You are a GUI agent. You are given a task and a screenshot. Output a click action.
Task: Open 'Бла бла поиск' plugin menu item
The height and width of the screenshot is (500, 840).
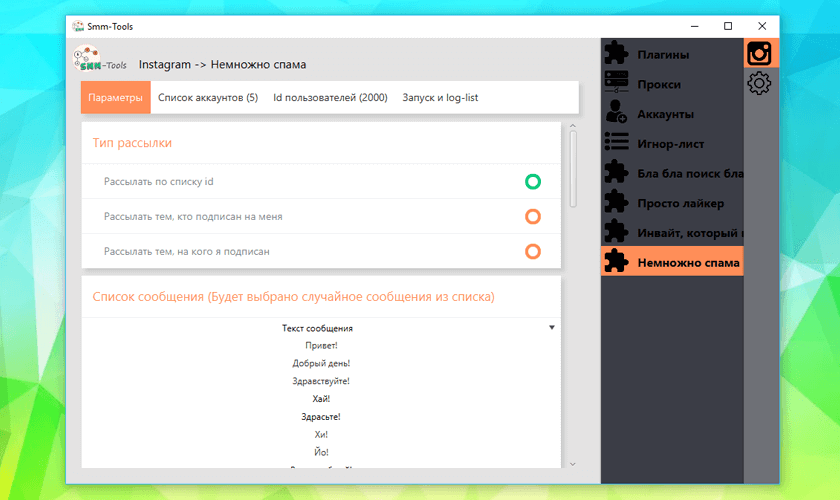pyautogui.click(x=690, y=174)
